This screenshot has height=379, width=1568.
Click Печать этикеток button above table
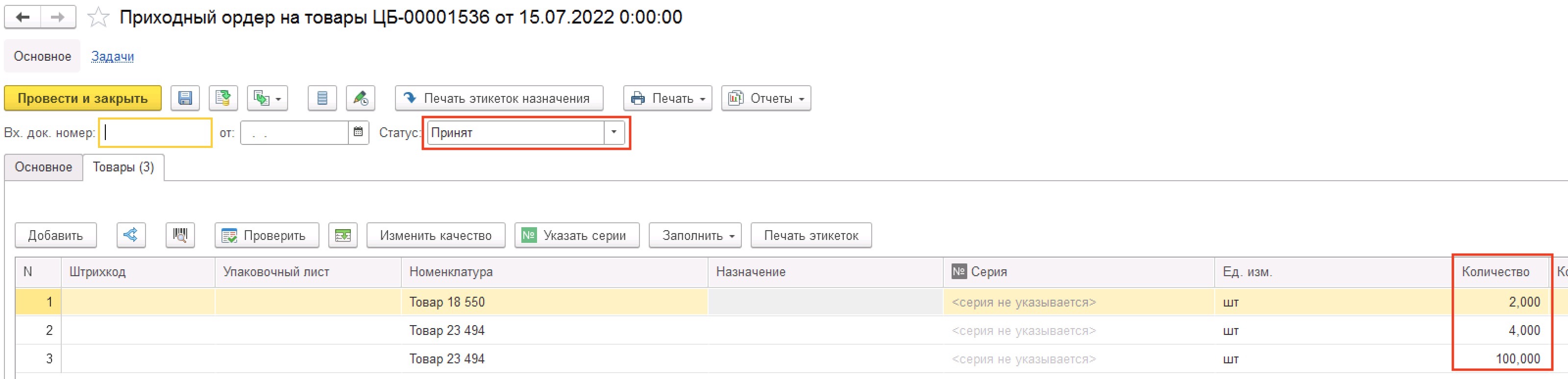click(x=811, y=235)
